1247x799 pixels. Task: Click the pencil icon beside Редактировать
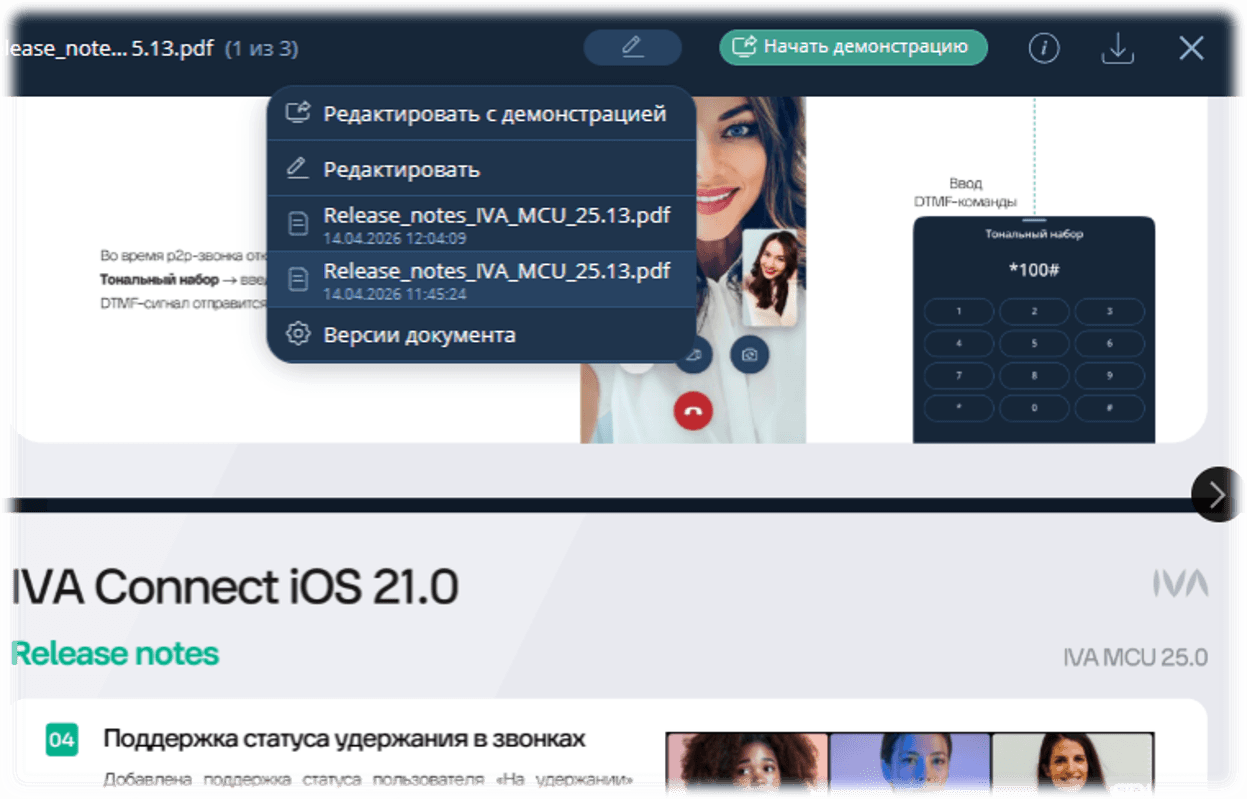[297, 169]
